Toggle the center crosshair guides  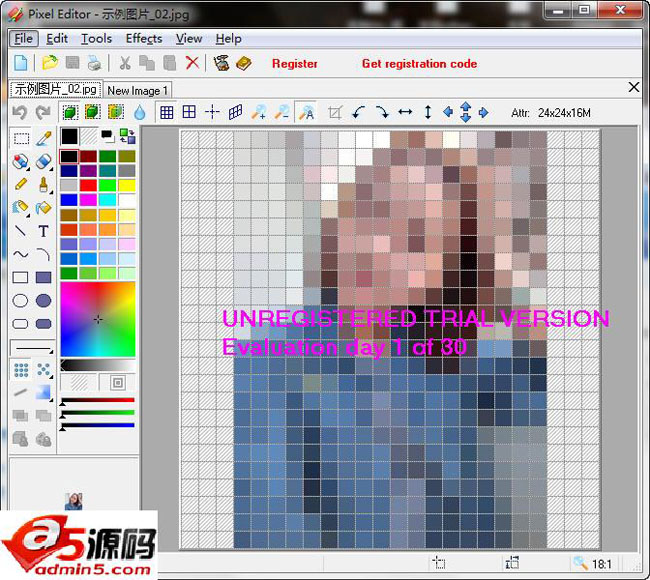[212, 112]
